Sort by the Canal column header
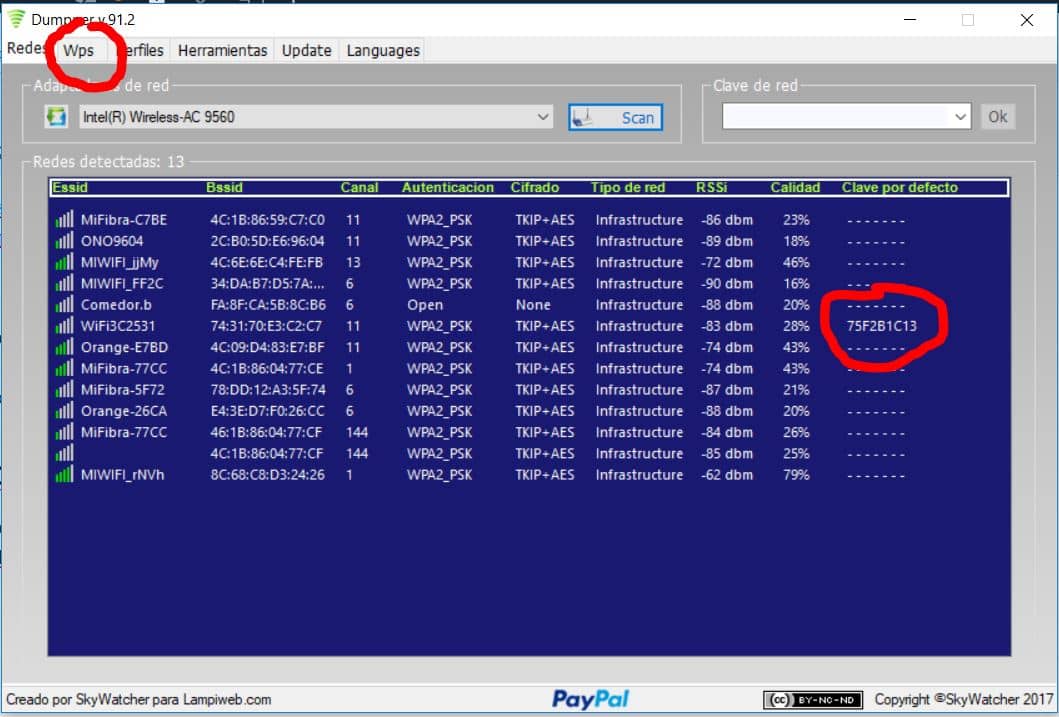 (x=359, y=188)
